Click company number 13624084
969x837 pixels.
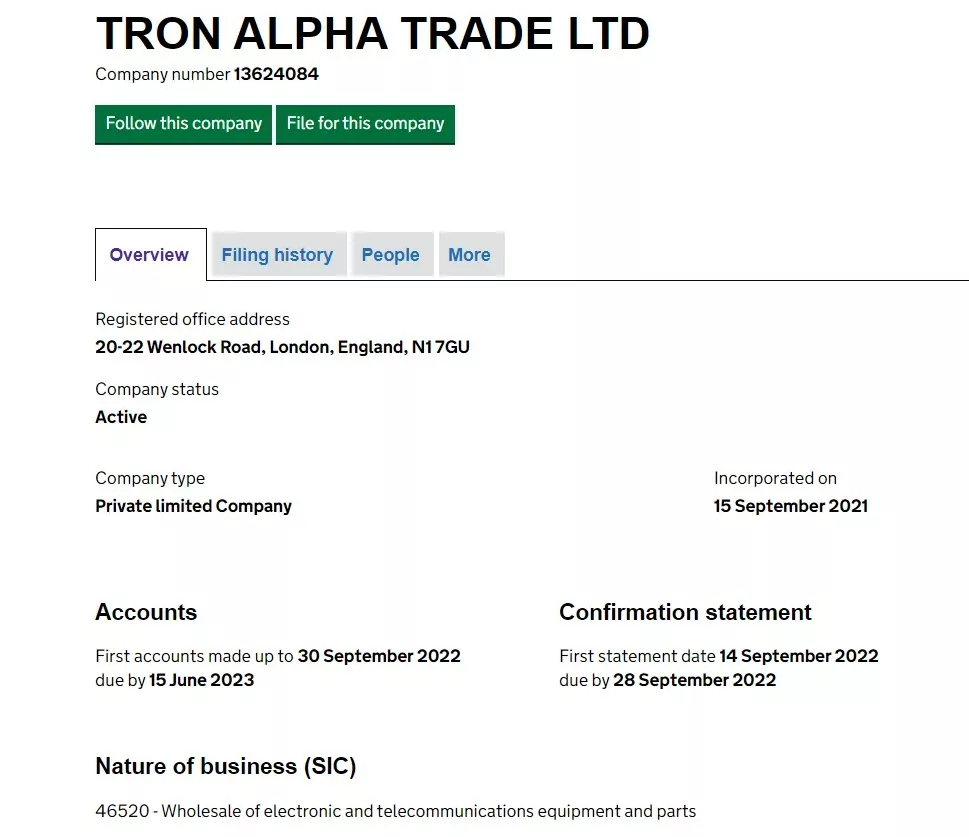click(276, 74)
